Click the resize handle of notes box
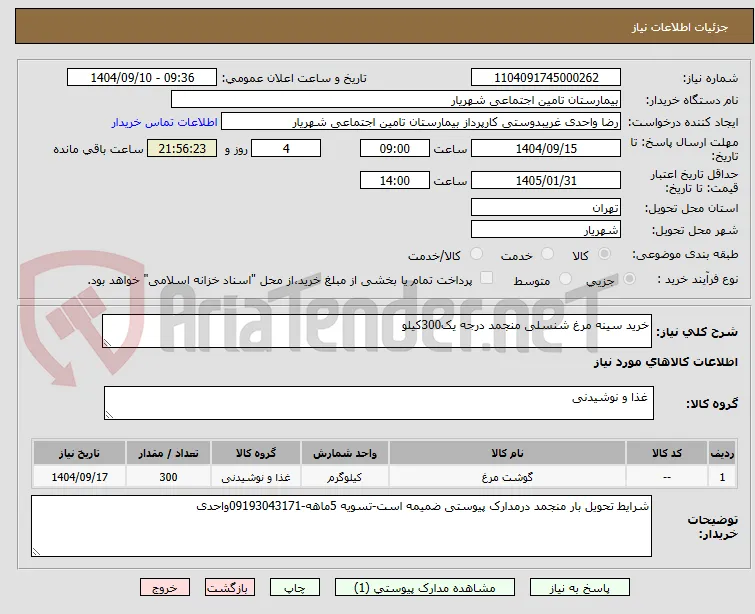This screenshot has height=614, width=755. pos(36,552)
